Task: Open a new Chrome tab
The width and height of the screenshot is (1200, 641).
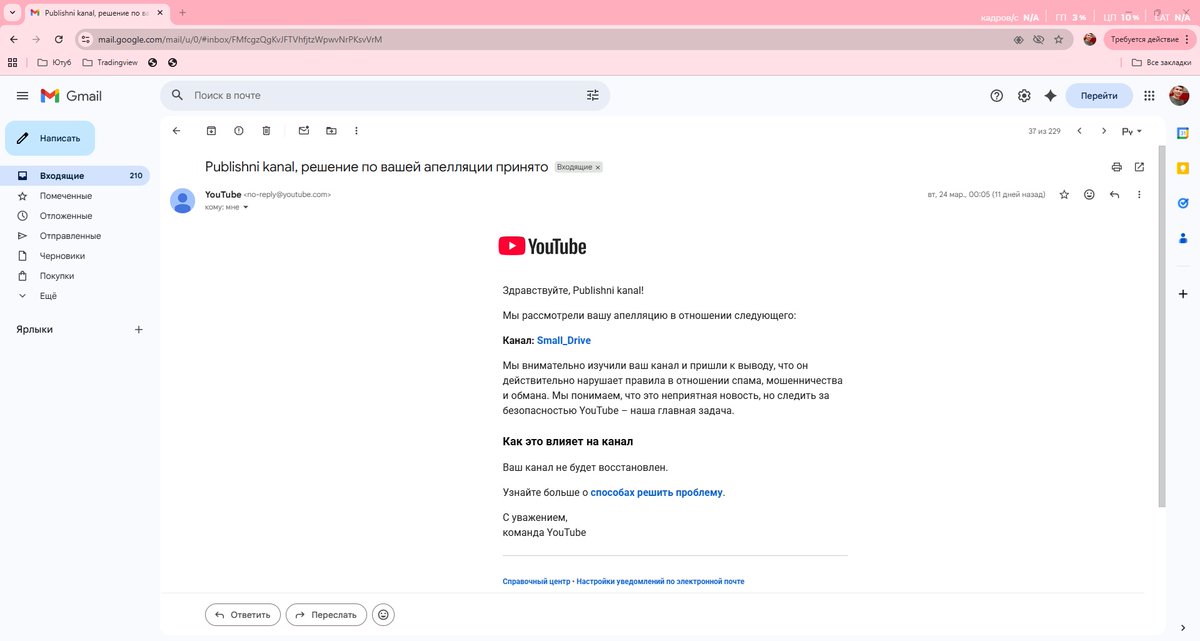Action: coord(183,12)
